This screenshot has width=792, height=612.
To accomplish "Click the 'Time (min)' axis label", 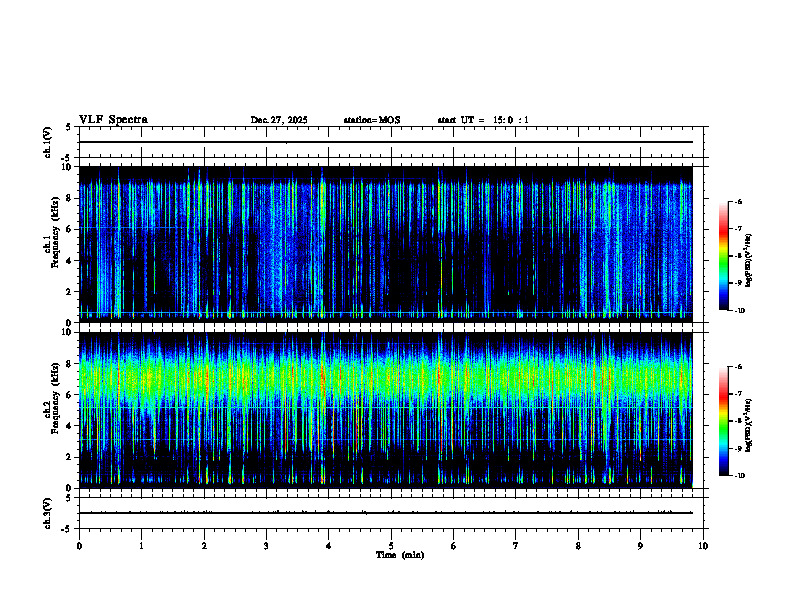I will 400,555.
